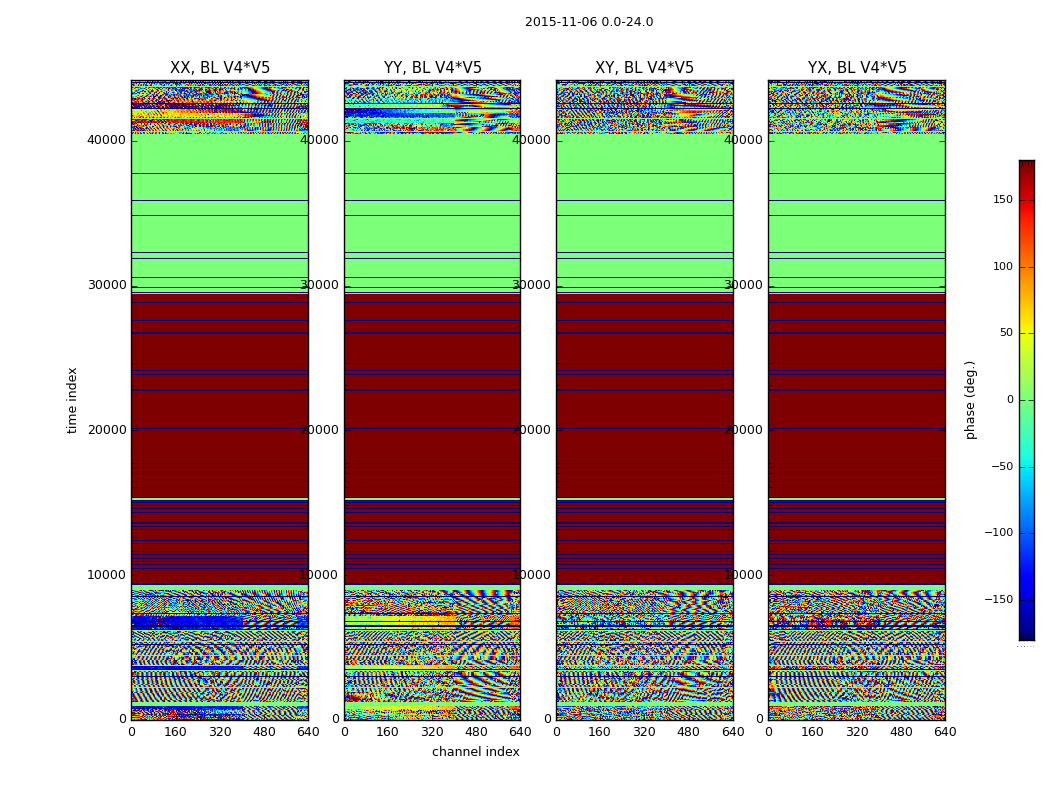Image resolution: width=1050 pixels, height=800 pixels.
Task: Select the 'phase (deg.)' colorbar label
Action: click(970, 400)
